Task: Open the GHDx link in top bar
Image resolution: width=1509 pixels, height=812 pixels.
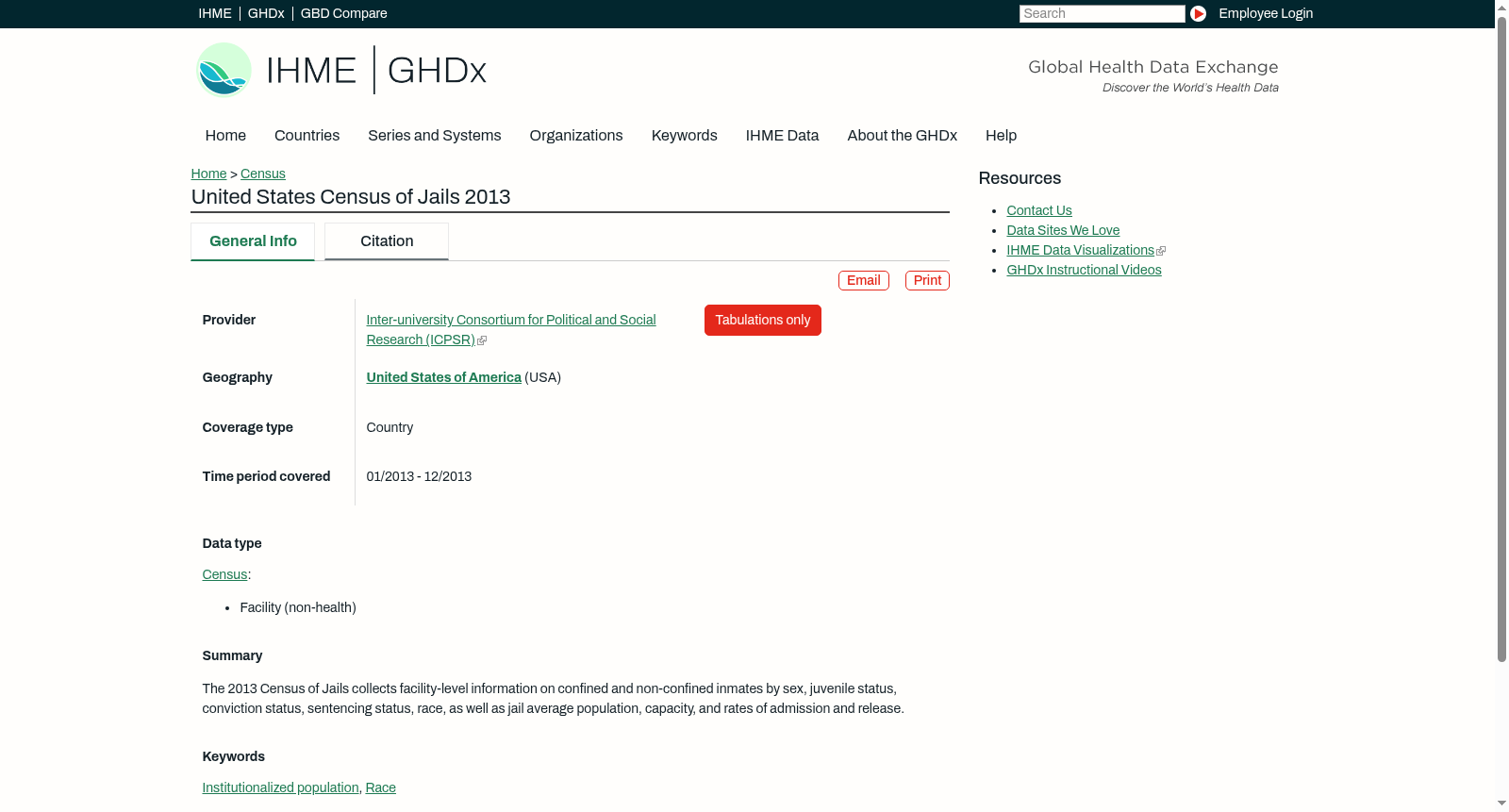Action: (x=266, y=13)
